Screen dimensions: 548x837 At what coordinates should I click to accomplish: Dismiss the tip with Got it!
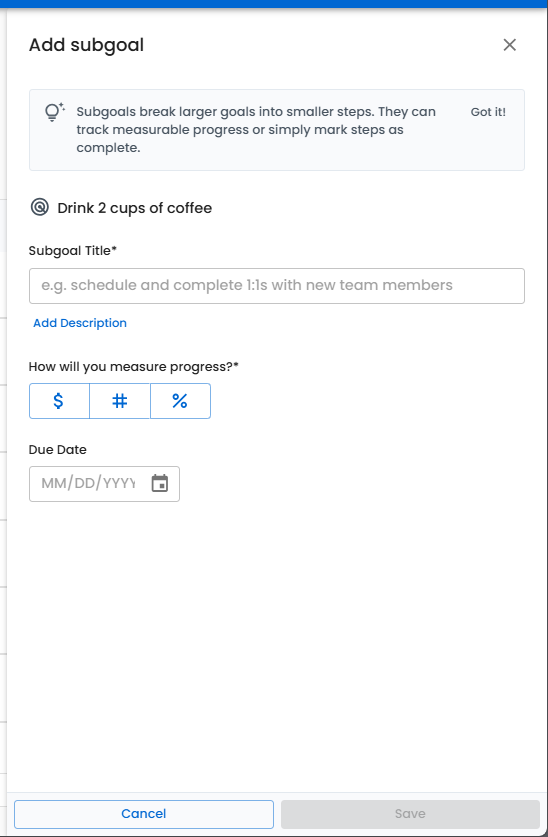(488, 112)
